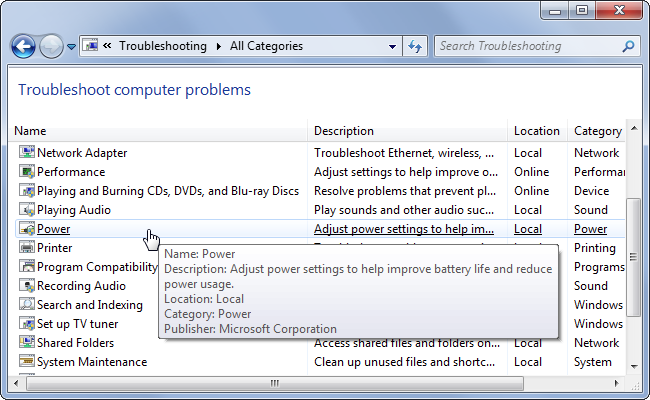Screen dimensions: 650x400
Task: Click the Set up TV tuner icon
Action: pos(27,323)
